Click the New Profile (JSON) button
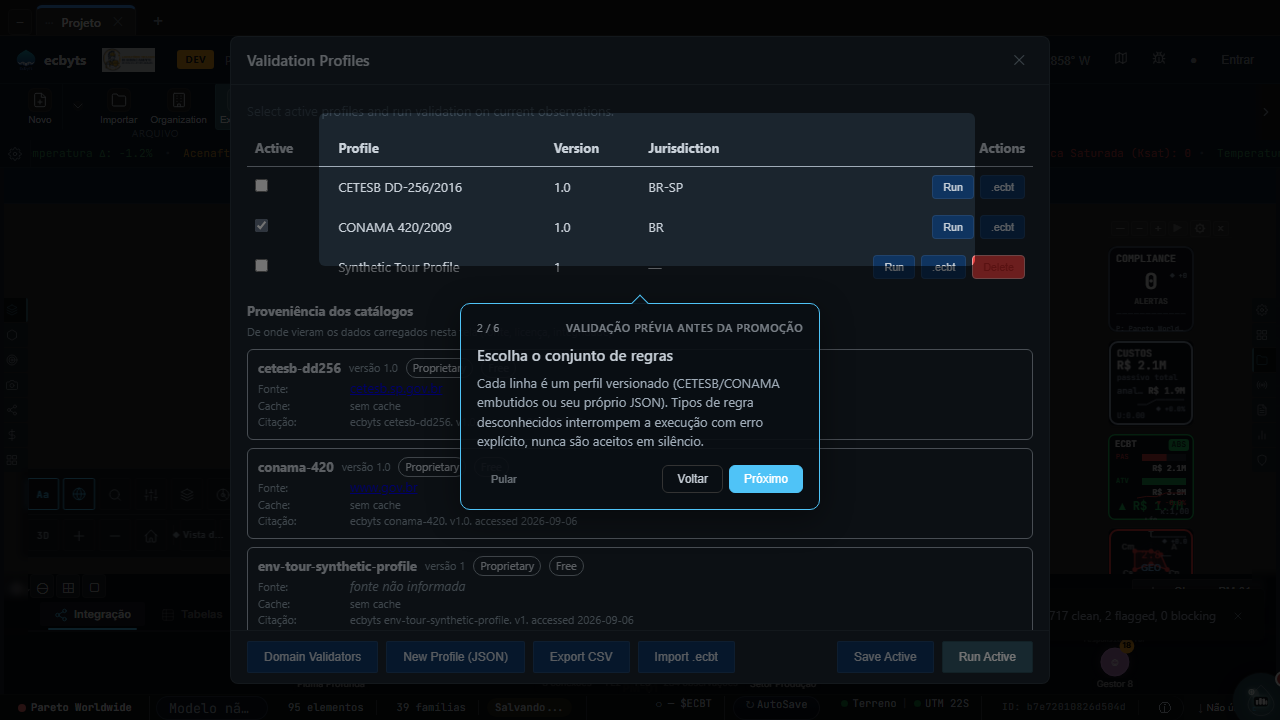Image resolution: width=1280 pixels, height=720 pixels. click(456, 657)
